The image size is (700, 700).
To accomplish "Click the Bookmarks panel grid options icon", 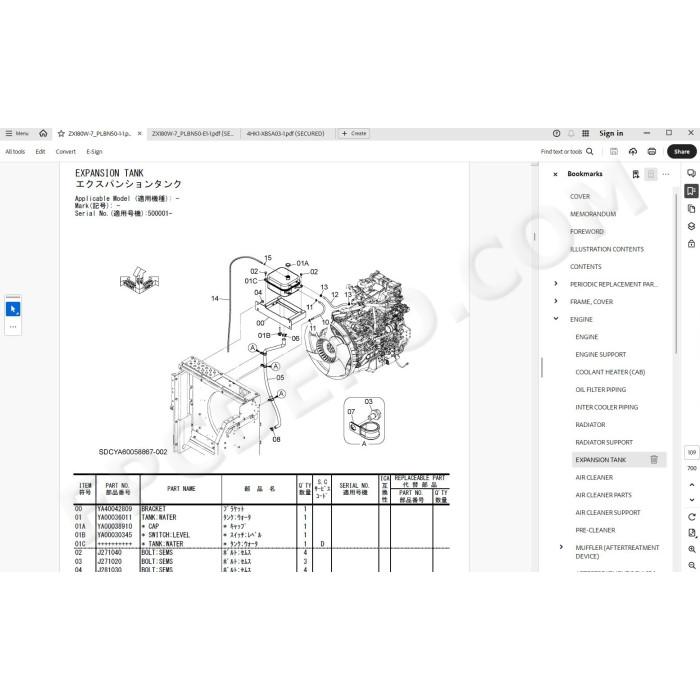I will click(651, 174).
